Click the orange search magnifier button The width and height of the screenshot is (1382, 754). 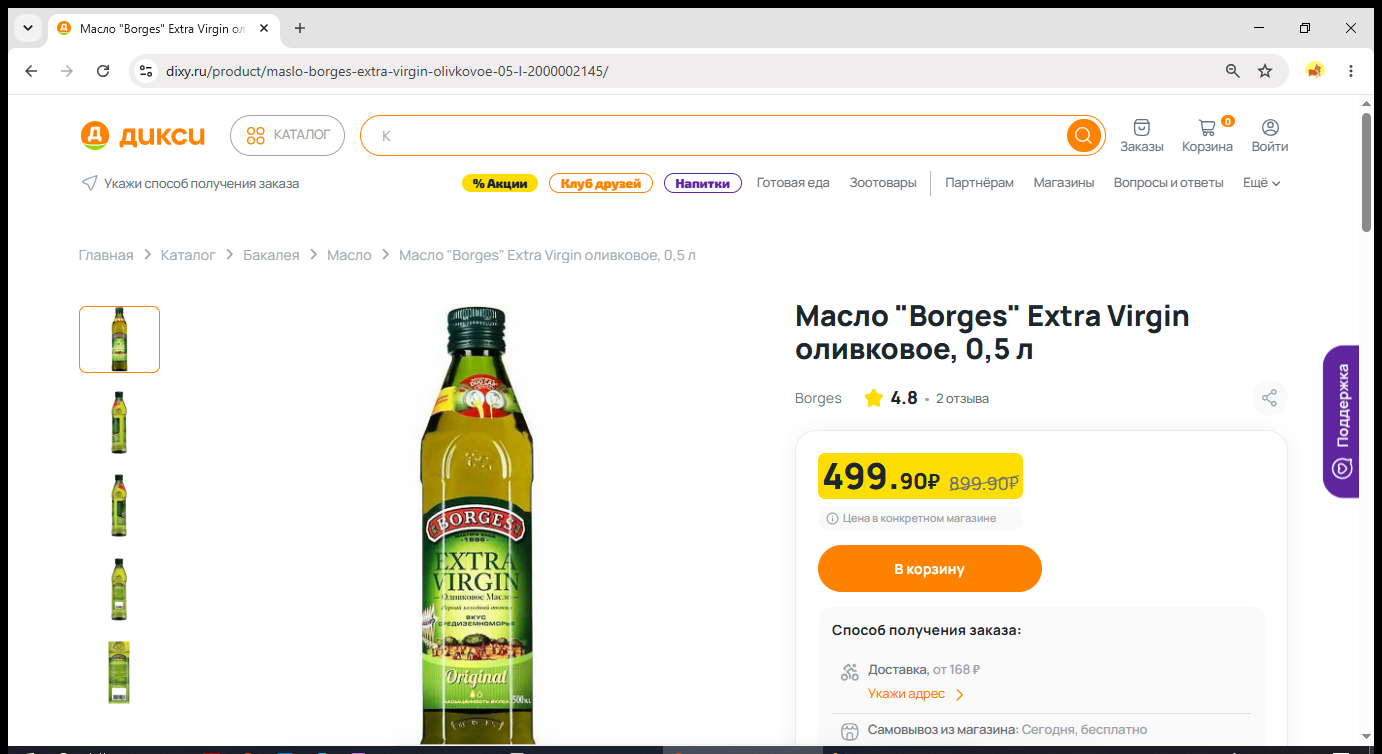point(1083,135)
